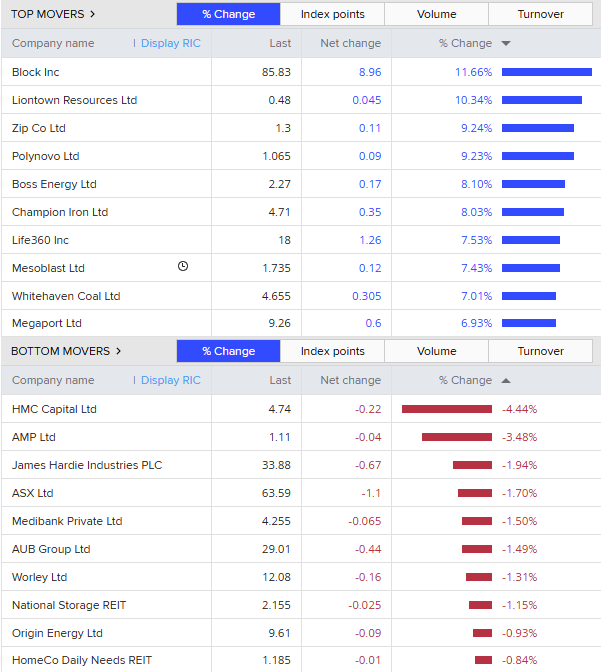
Task: Switch Bottom Movers to Index points tab
Action: click(333, 351)
